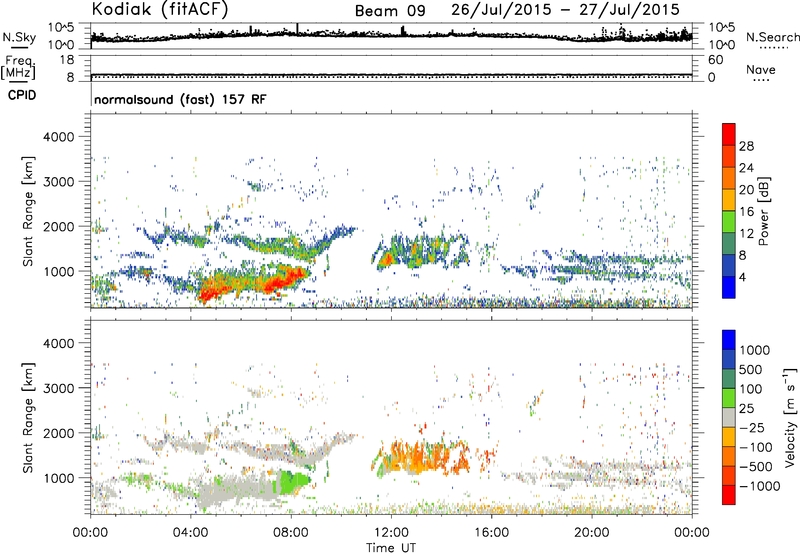The height and width of the screenshot is (554, 800).
Task: Click the "28" power color bar value
Action: (746, 146)
